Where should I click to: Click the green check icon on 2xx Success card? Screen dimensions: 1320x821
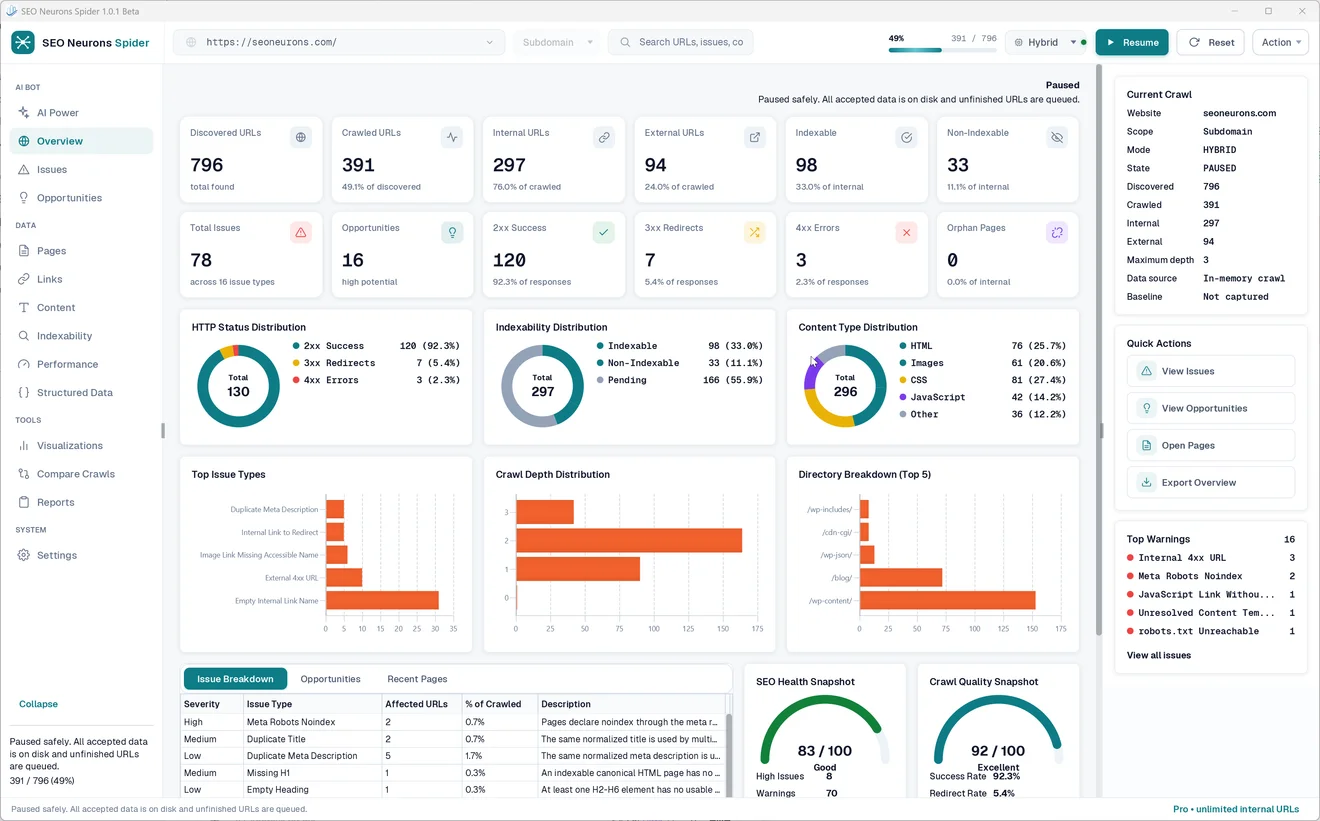click(x=604, y=232)
